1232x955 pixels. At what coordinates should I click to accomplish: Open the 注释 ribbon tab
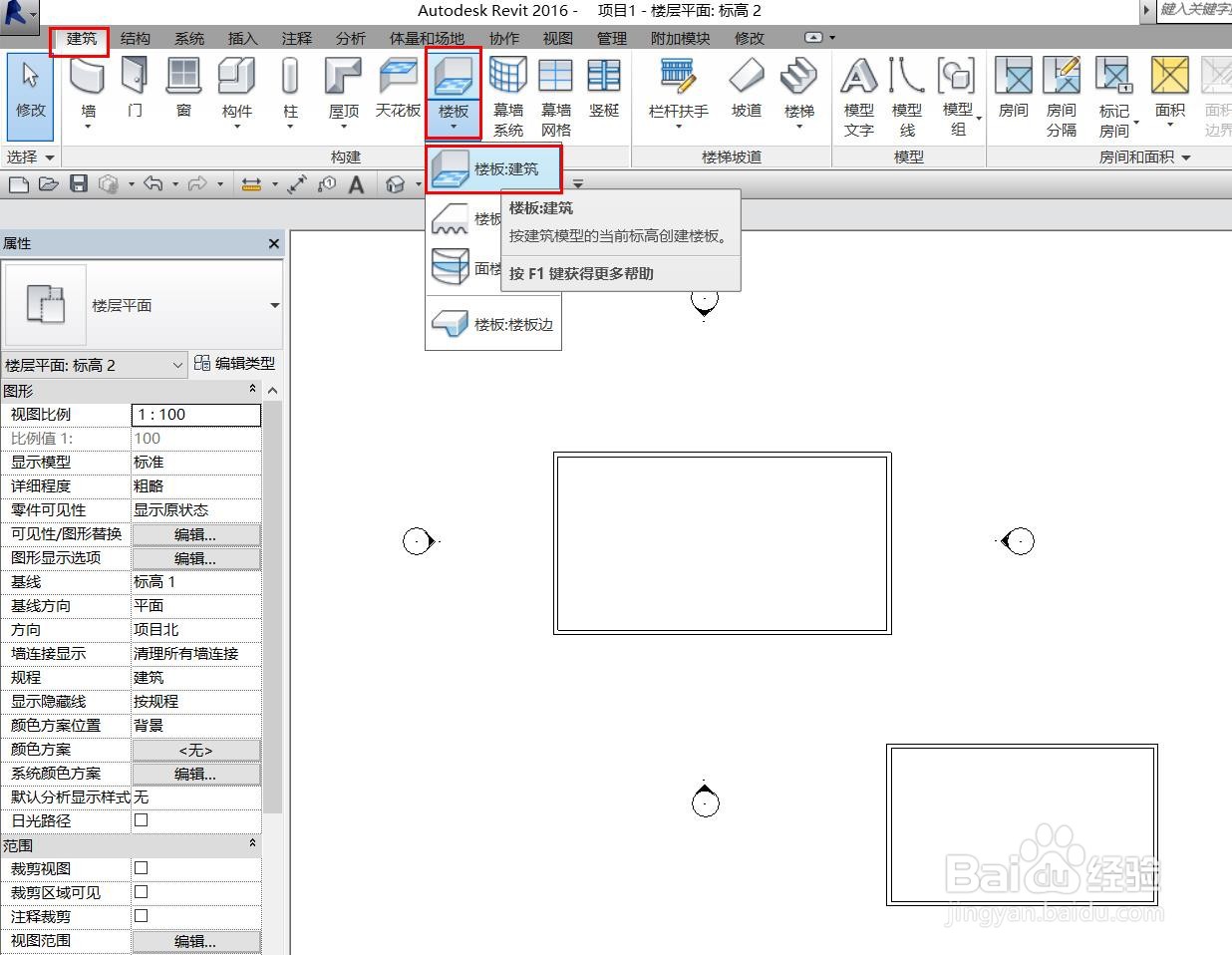297,39
